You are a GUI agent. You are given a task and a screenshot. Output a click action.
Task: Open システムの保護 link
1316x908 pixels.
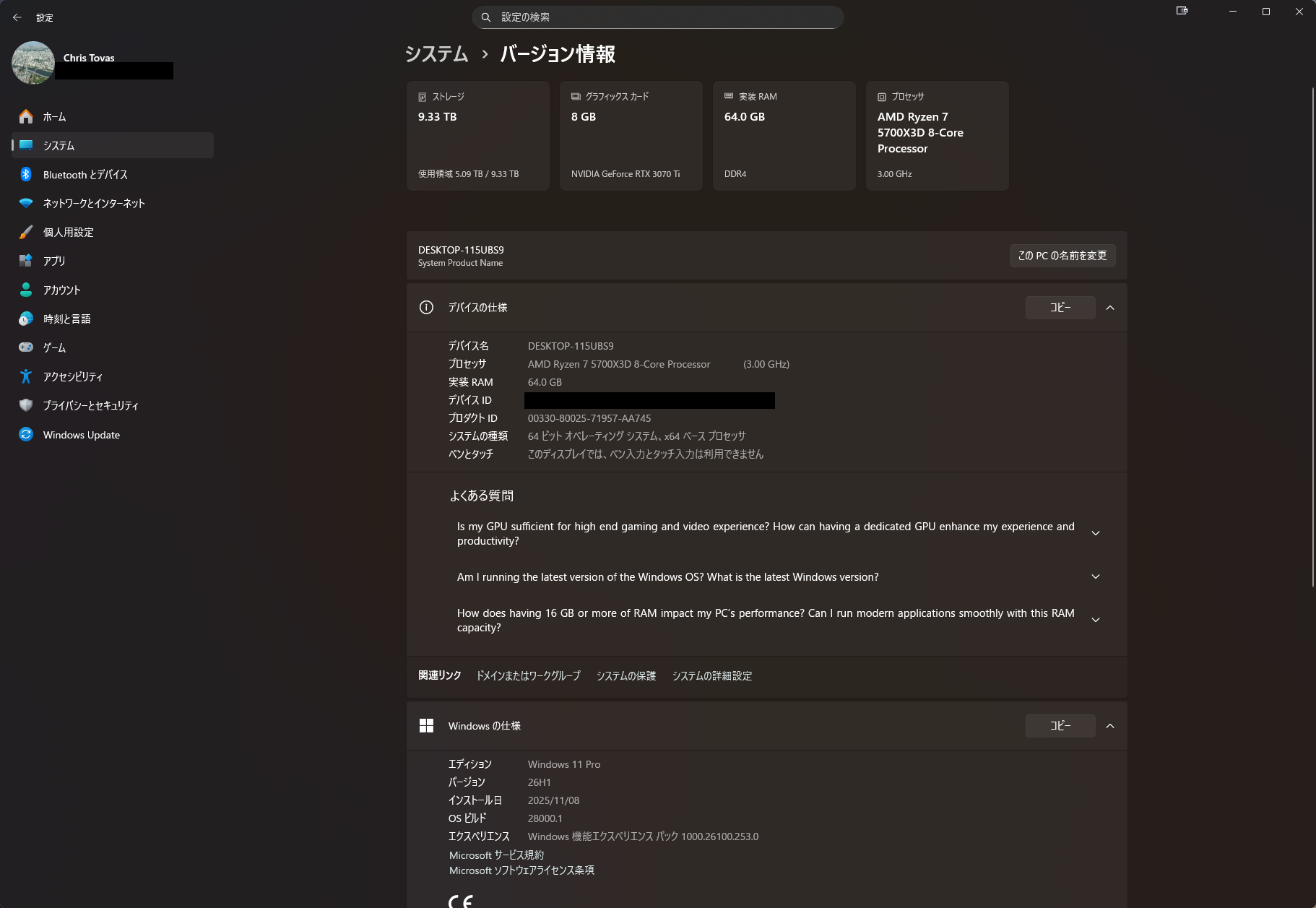point(626,676)
